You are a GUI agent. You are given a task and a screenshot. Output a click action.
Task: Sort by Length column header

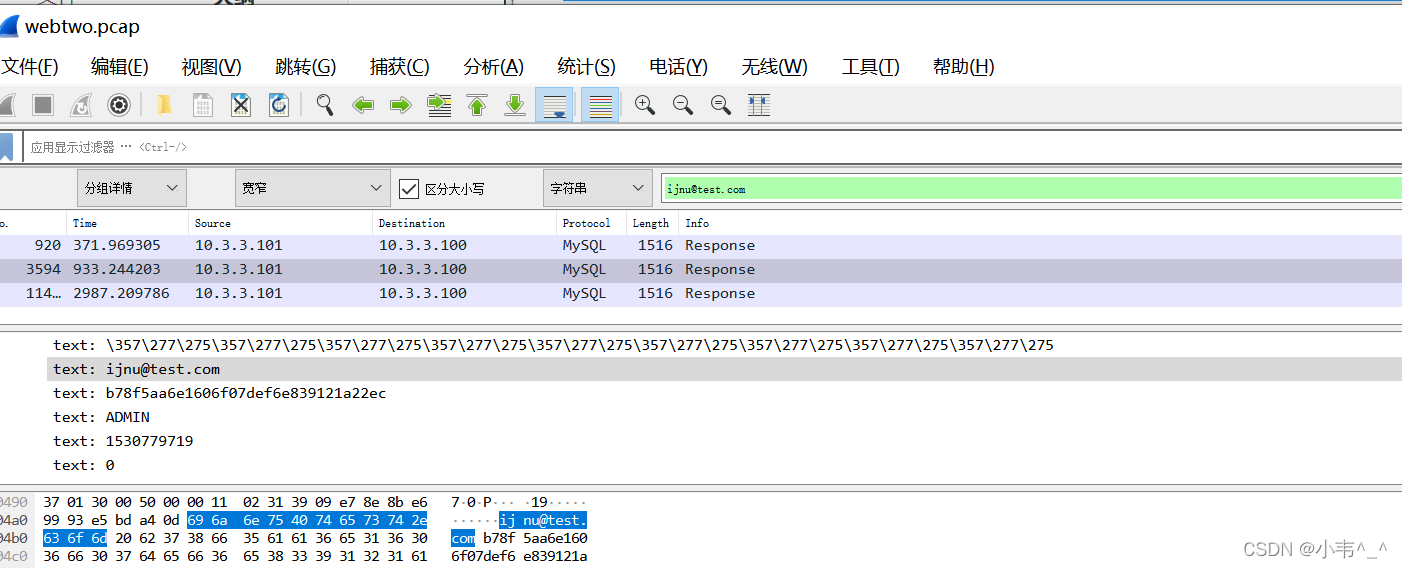(x=652, y=223)
